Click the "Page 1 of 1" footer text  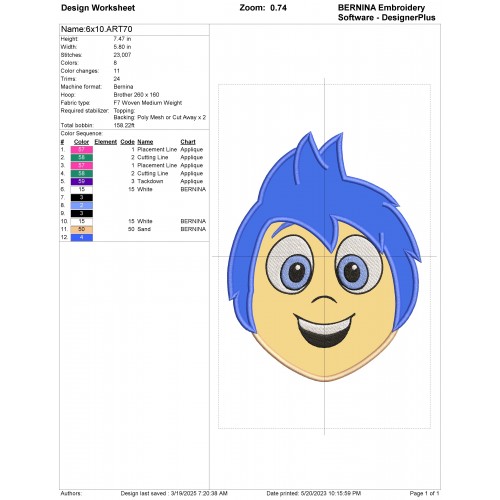[424, 493]
